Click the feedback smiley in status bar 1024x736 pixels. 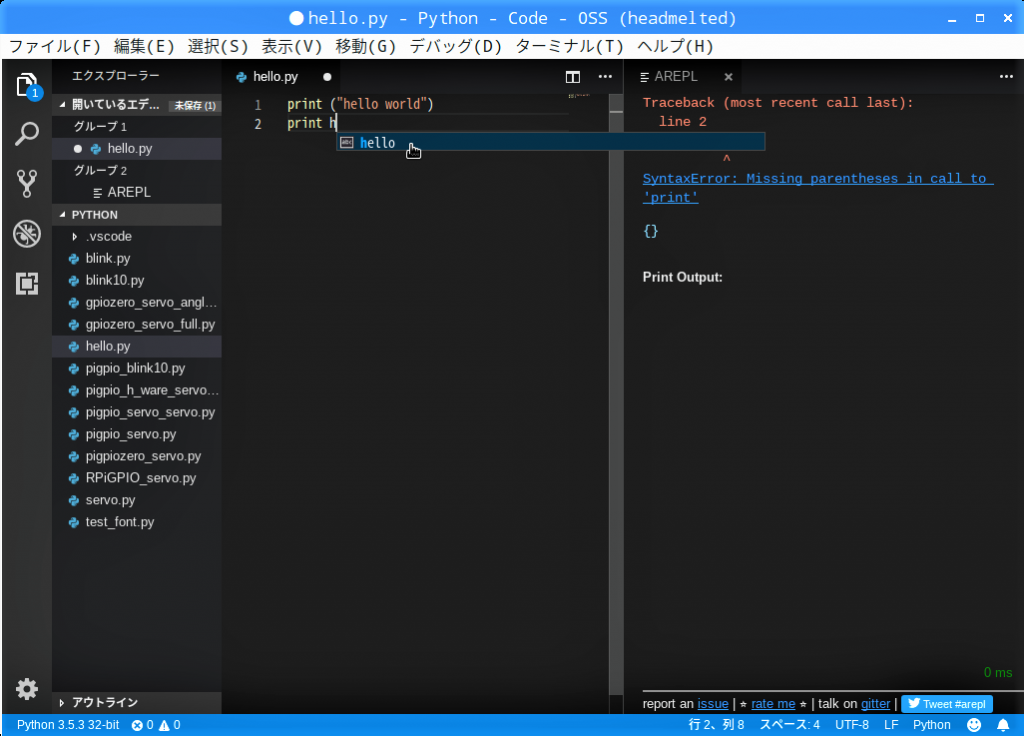974,725
